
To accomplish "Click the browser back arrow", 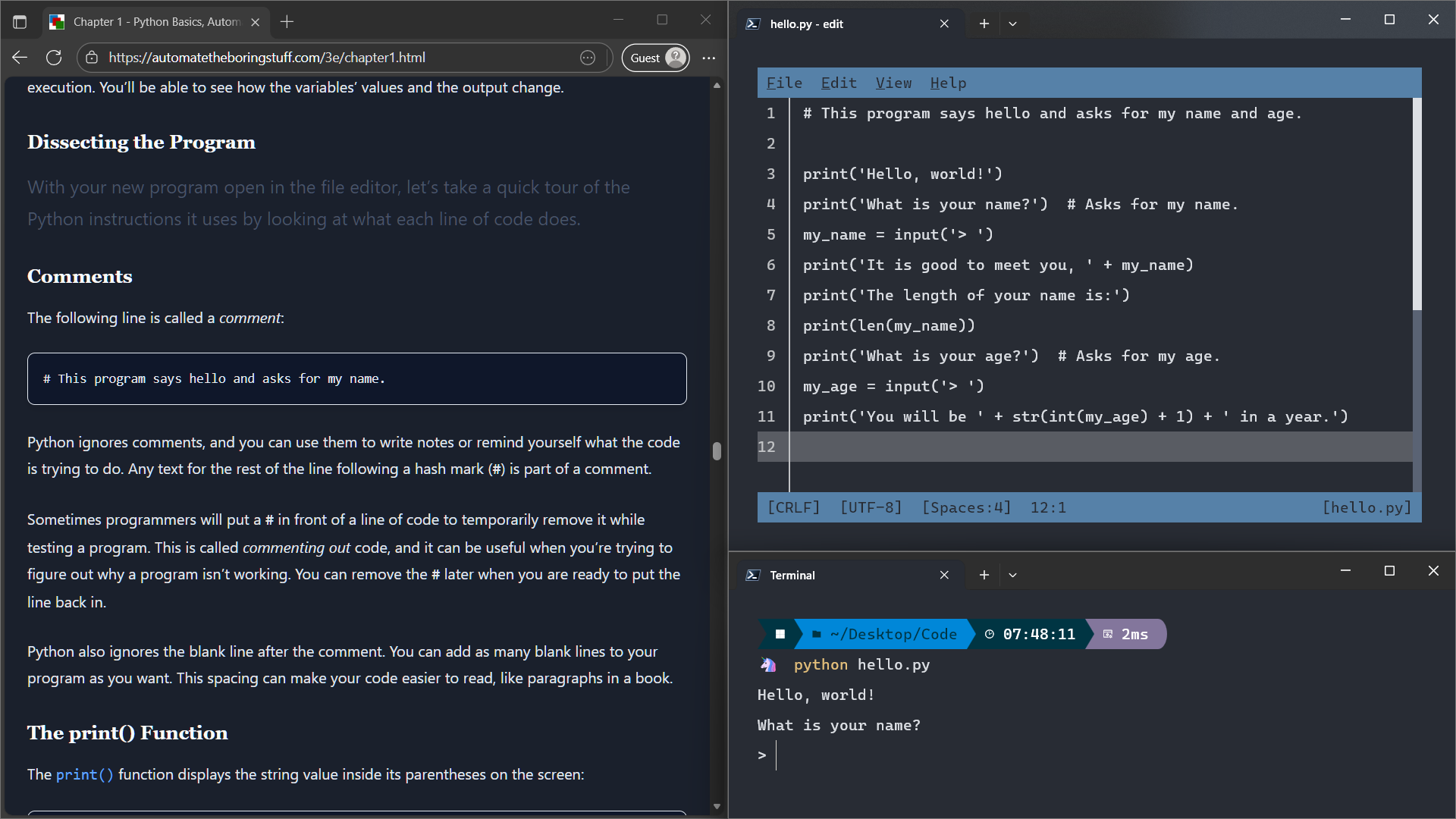I will pos(20,58).
